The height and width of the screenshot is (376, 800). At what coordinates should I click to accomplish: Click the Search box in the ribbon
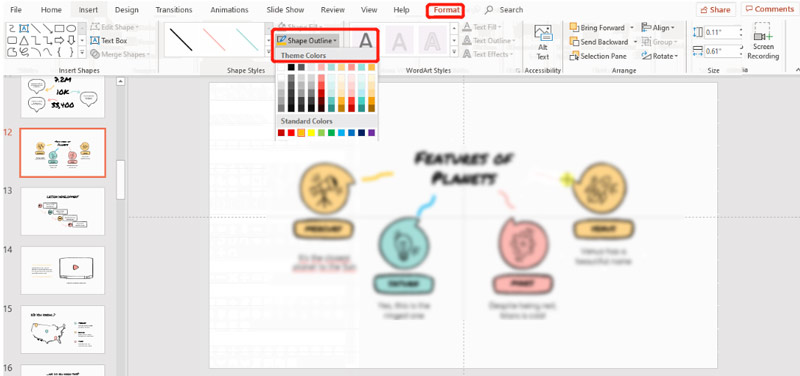point(511,10)
